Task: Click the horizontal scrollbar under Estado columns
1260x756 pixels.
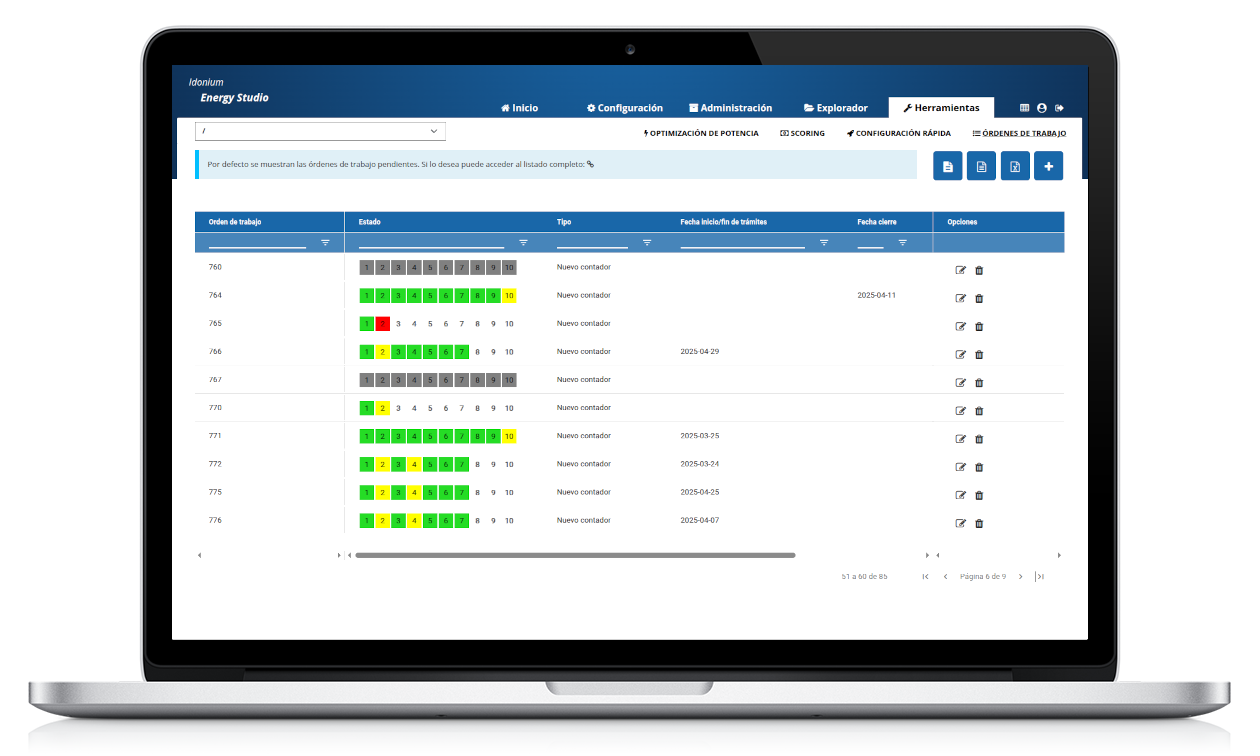Action: point(575,555)
